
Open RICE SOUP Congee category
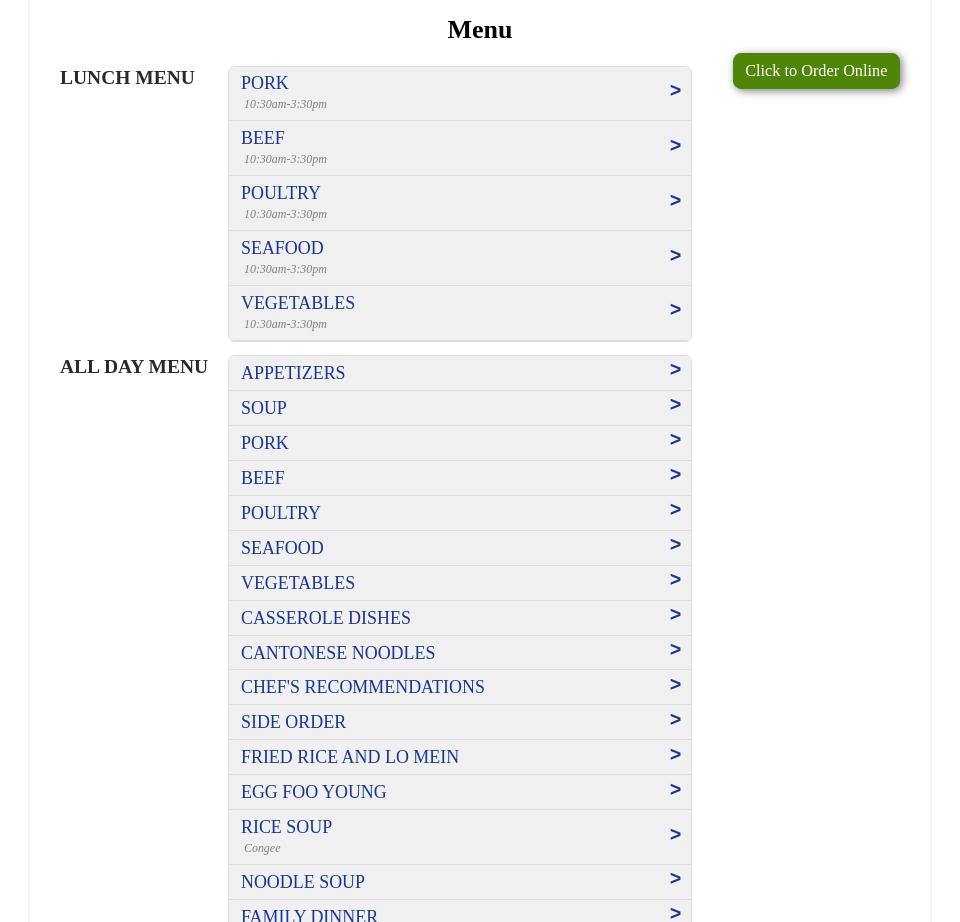[x=287, y=827]
